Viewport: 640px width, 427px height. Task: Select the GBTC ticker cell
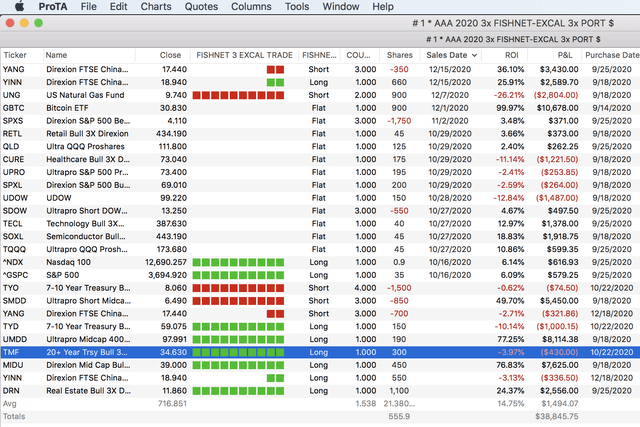tap(13, 108)
